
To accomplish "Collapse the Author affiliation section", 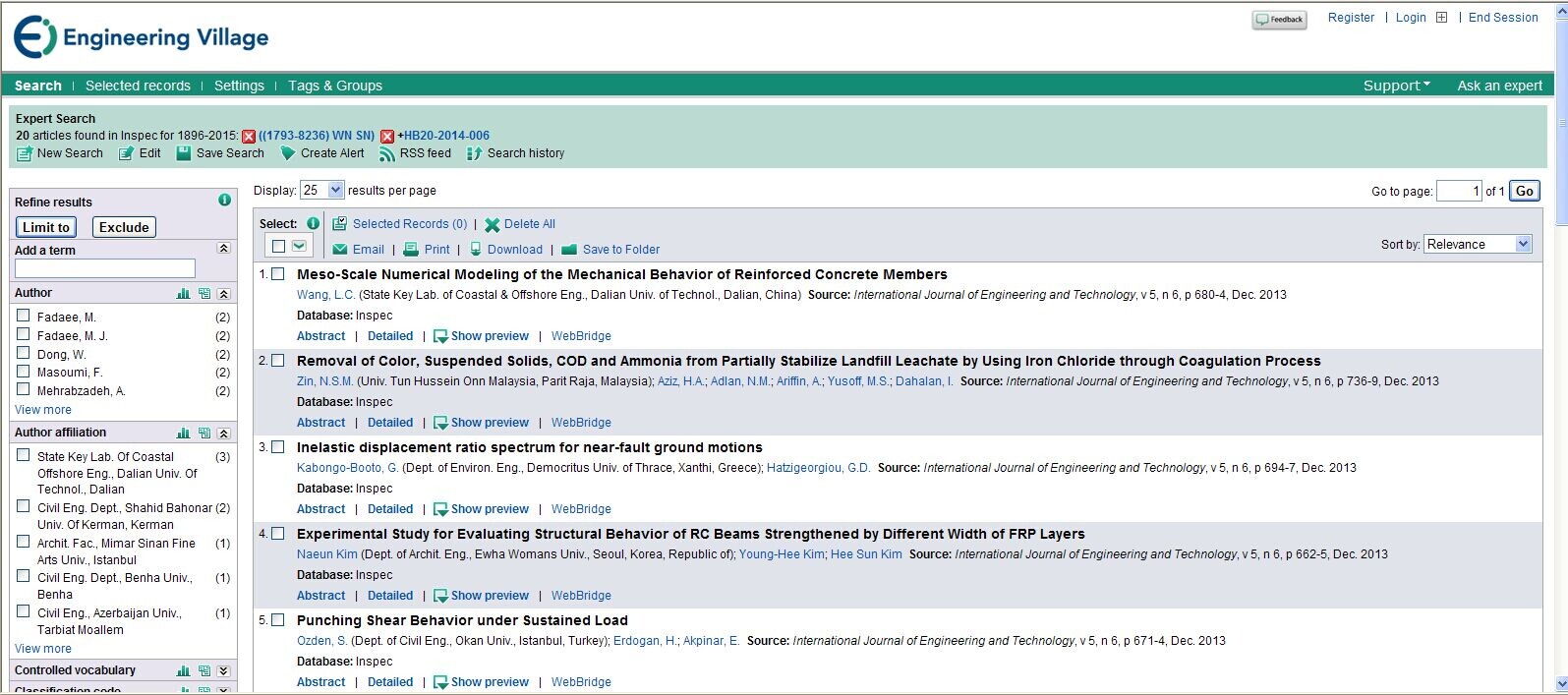I will point(223,433).
